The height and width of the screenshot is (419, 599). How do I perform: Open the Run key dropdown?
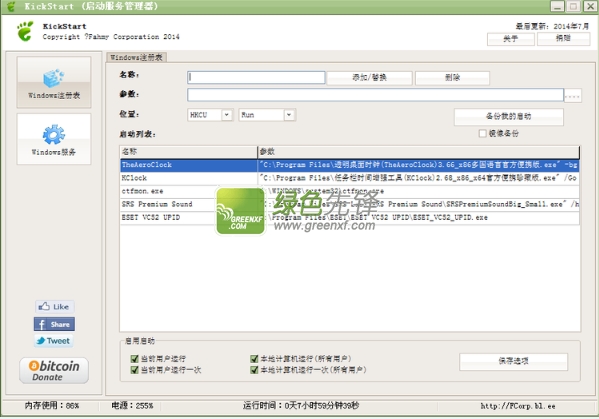tap(267, 115)
